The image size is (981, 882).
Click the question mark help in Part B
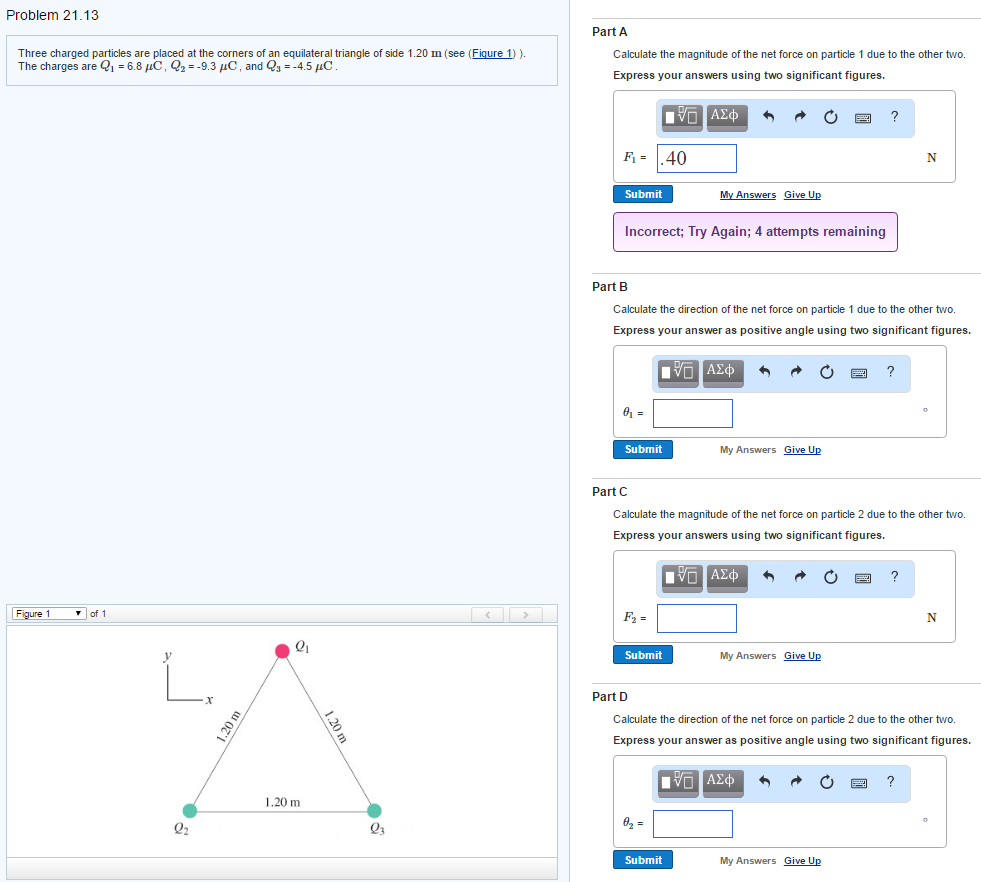[x=890, y=372]
